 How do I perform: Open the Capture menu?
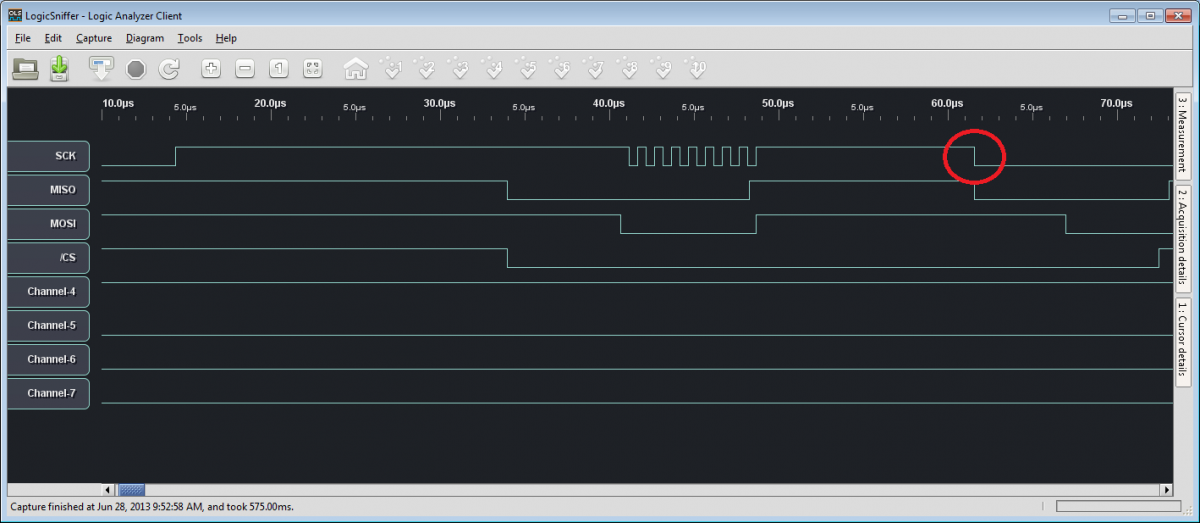coord(94,38)
